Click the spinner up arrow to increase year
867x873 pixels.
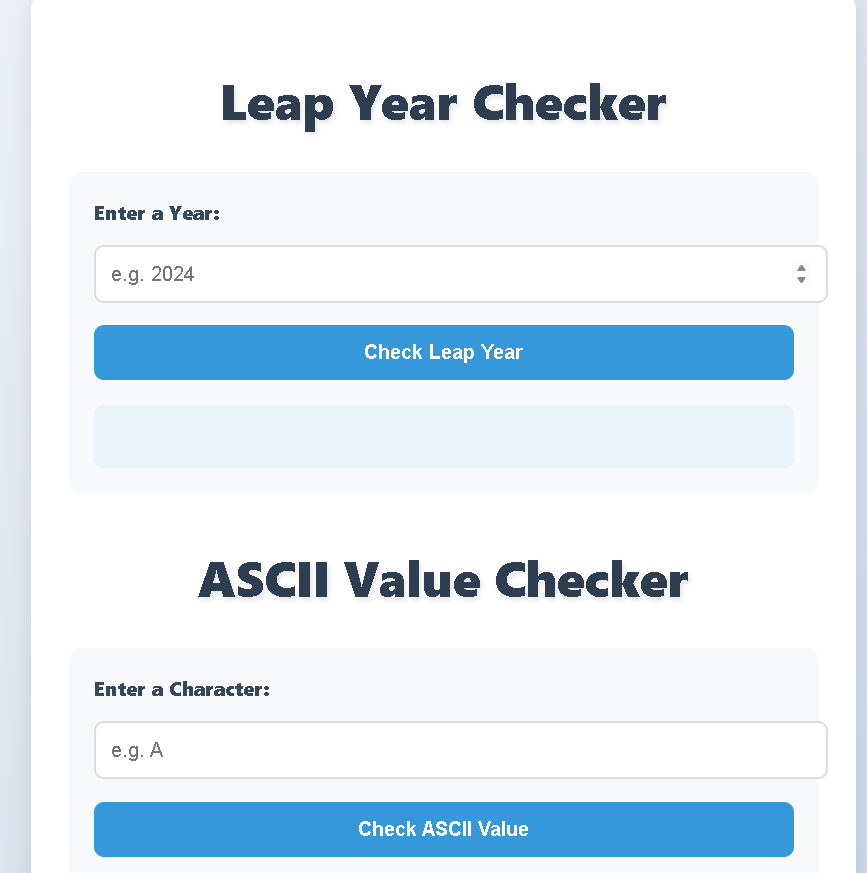click(801, 267)
